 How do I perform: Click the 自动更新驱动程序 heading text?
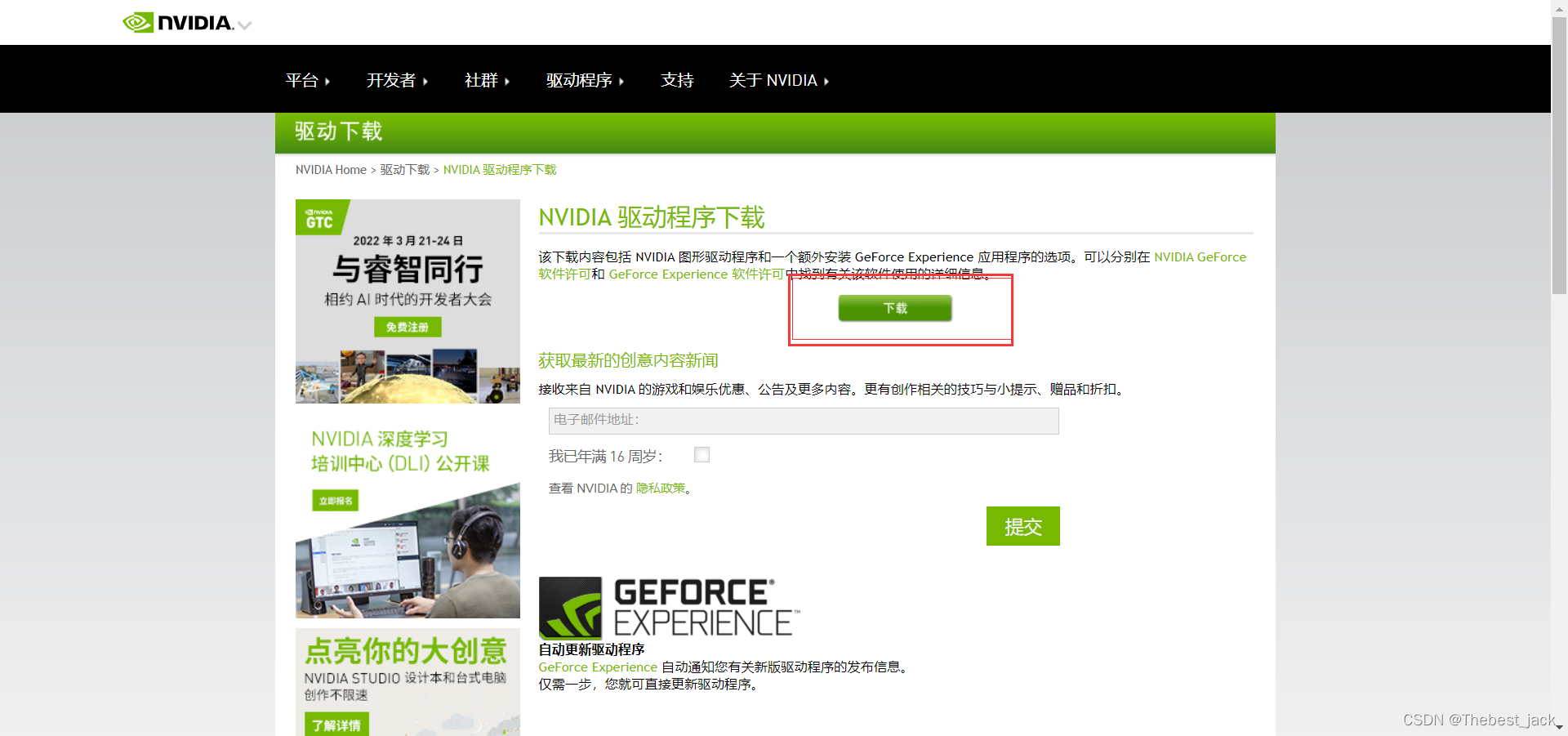[x=591, y=649]
